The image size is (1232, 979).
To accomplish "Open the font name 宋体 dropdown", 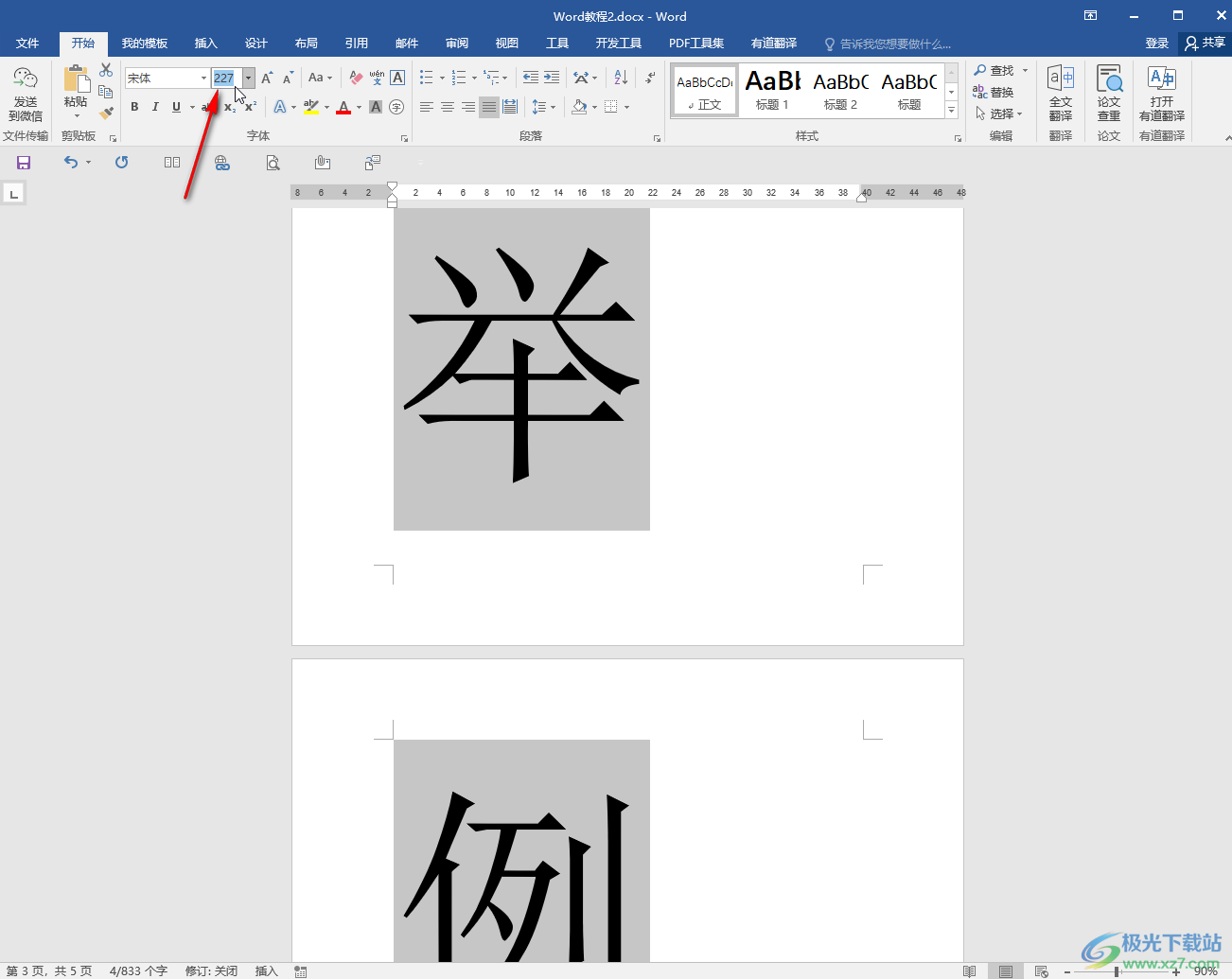I will click(x=203, y=78).
